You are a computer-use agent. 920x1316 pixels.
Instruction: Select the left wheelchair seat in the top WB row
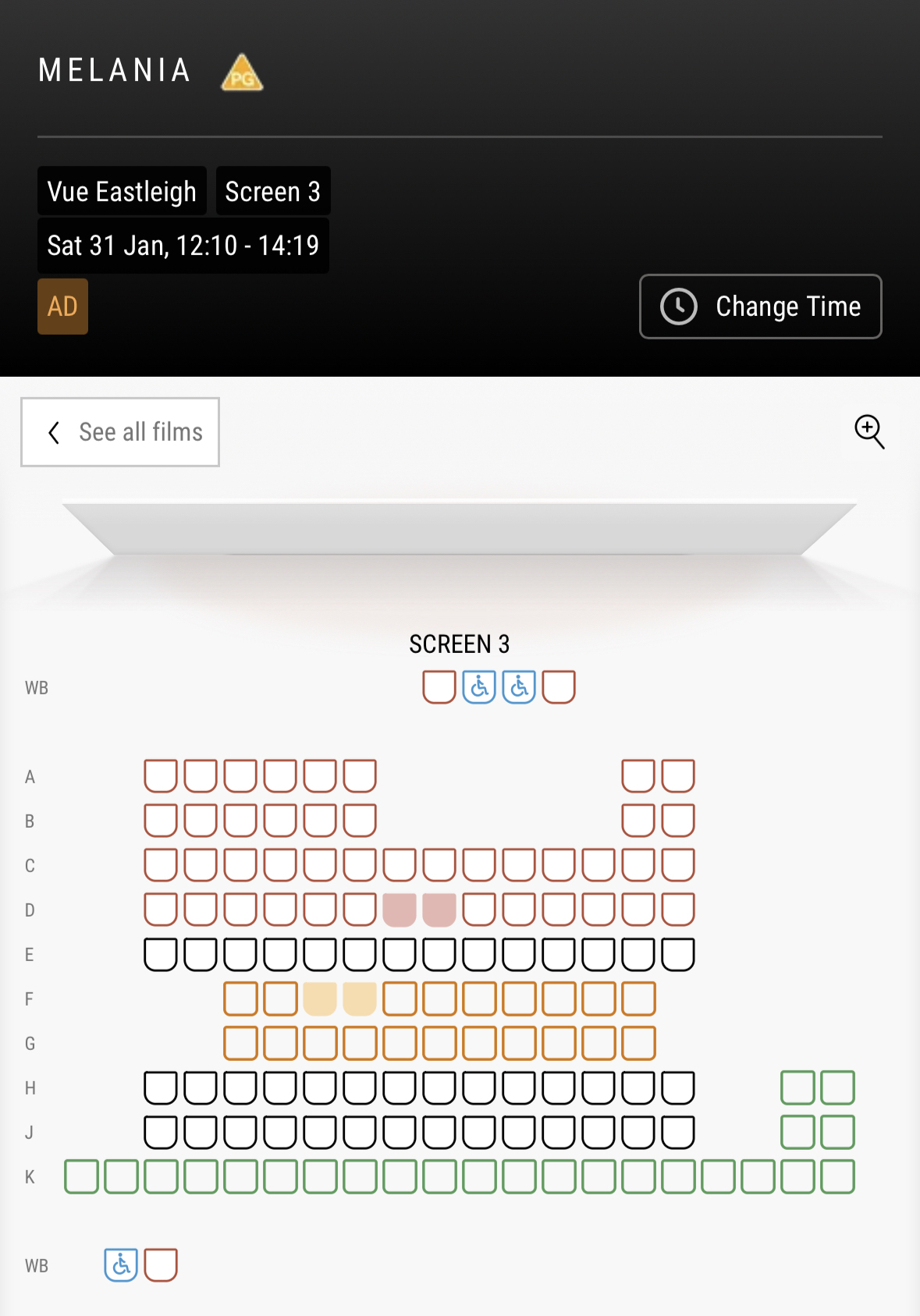pyautogui.click(x=479, y=687)
